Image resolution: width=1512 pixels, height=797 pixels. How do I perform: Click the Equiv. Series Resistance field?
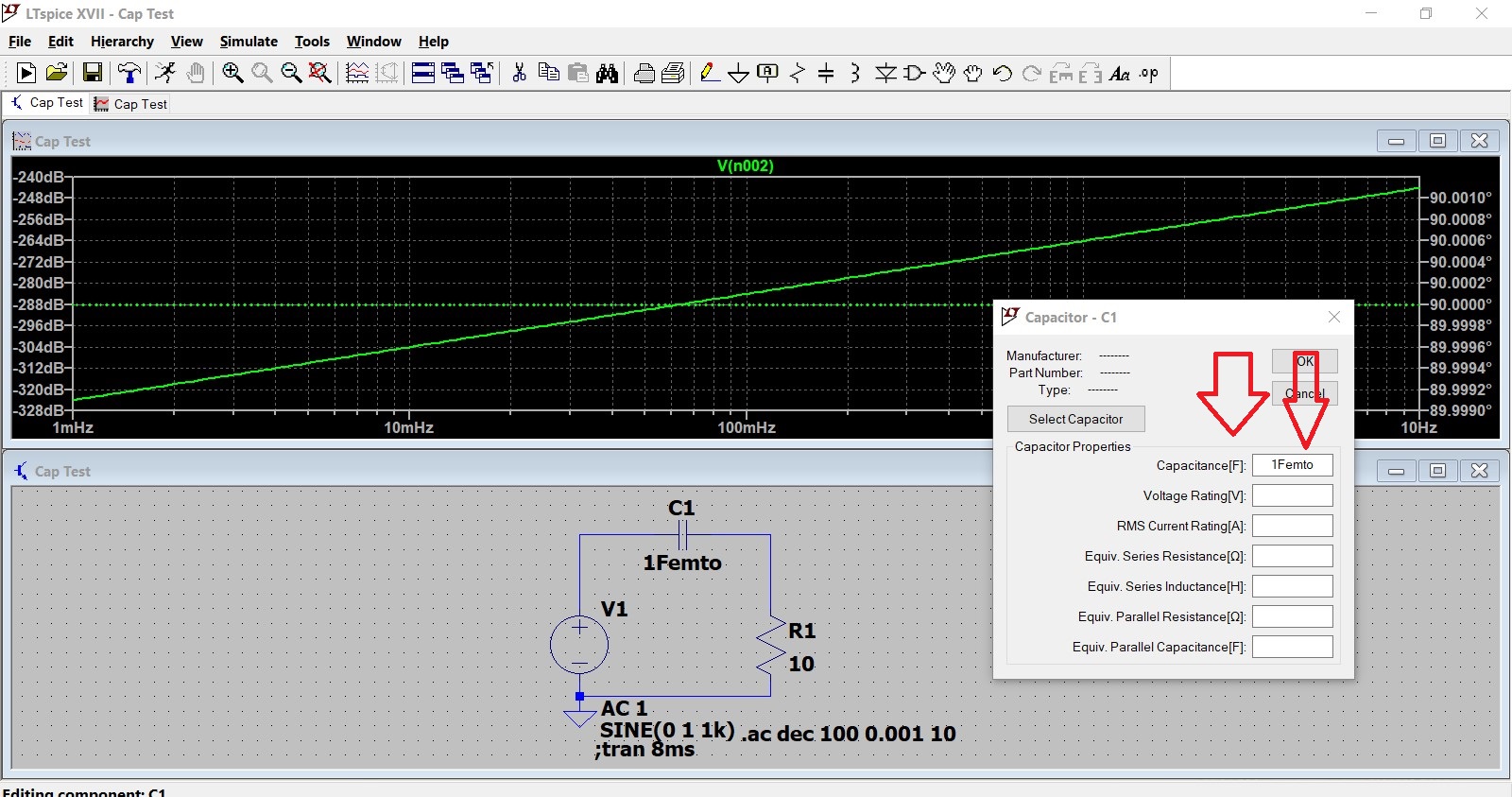tap(1292, 556)
